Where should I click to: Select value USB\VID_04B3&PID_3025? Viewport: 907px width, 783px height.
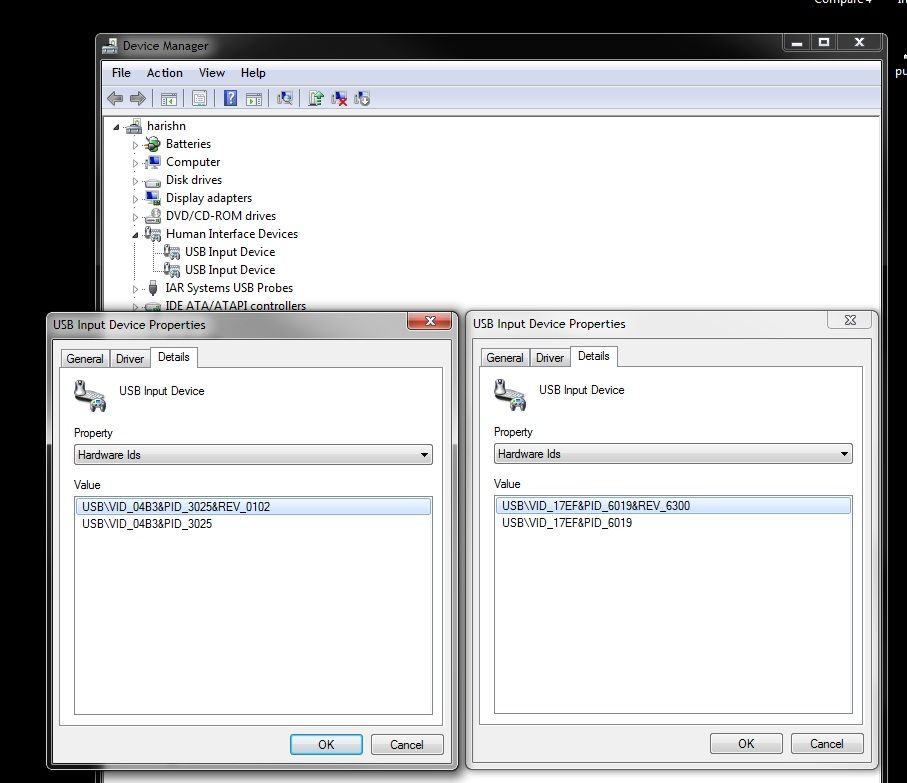click(x=253, y=524)
